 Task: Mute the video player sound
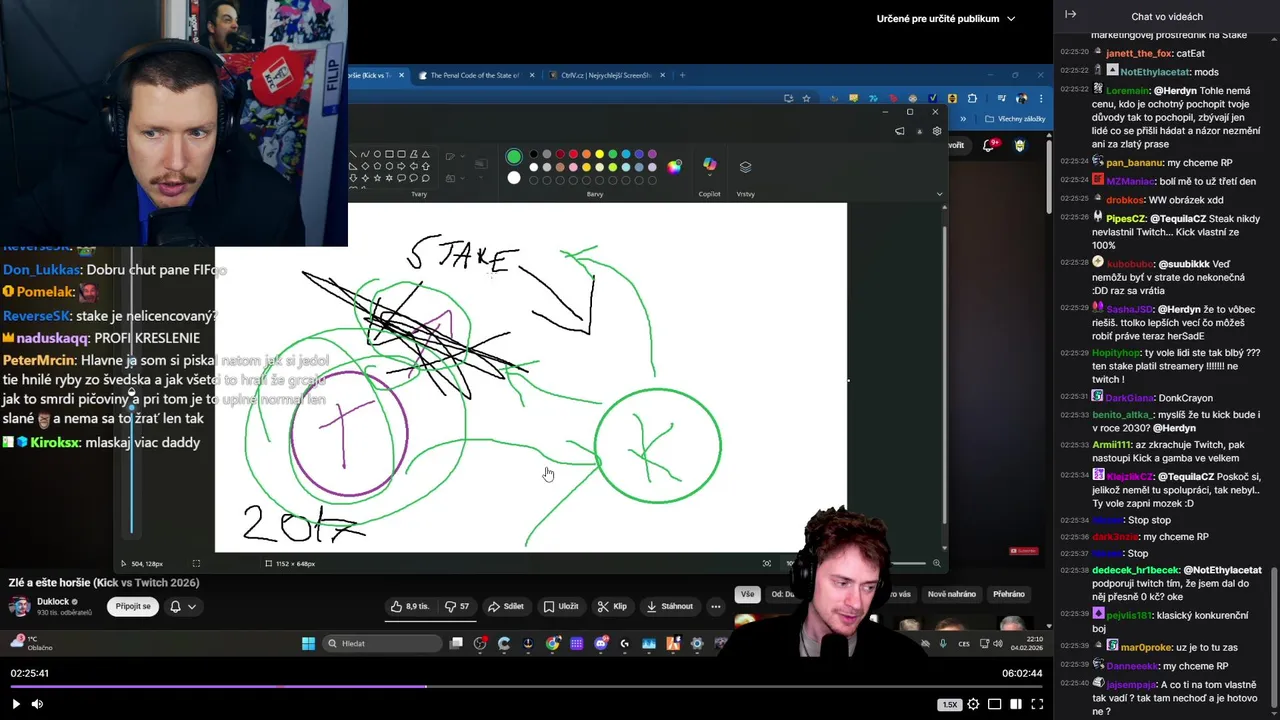pyautogui.click(x=37, y=704)
